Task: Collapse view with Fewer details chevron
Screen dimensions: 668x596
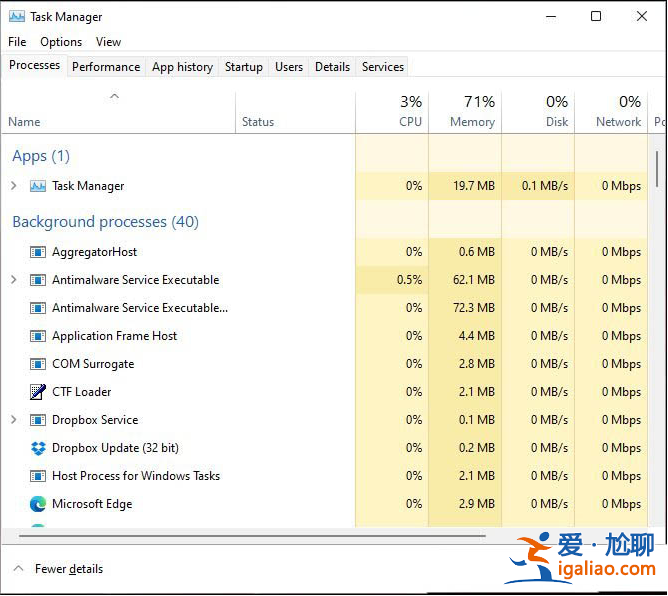Action: pyautogui.click(x=18, y=569)
